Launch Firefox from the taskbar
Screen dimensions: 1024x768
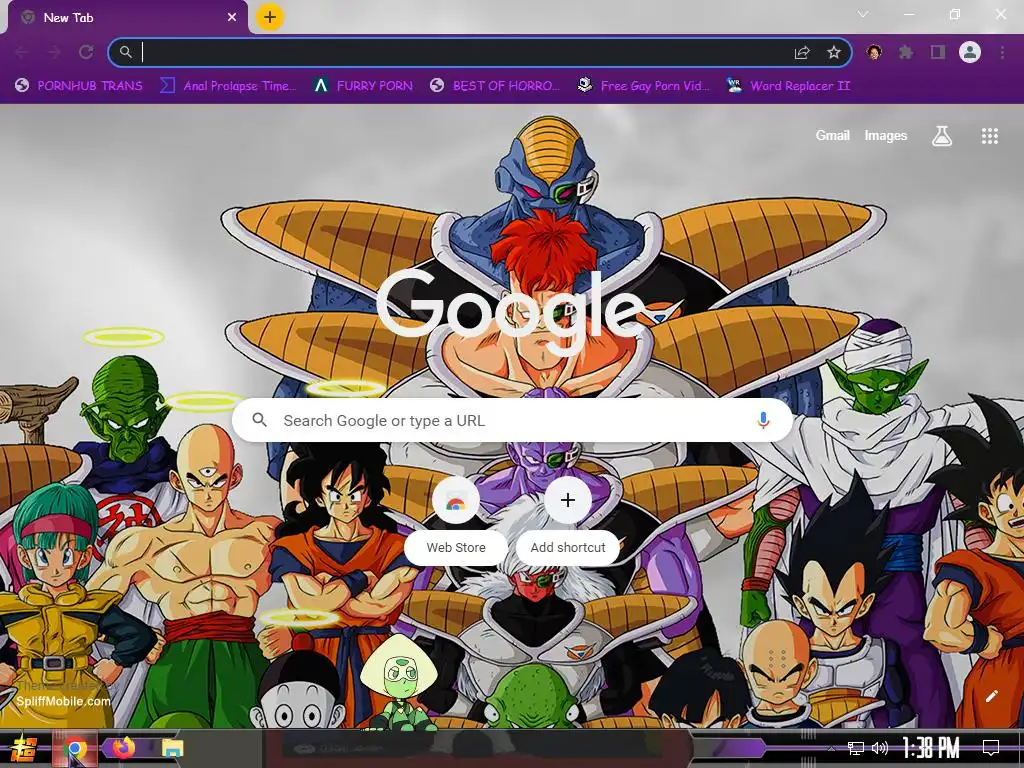pyautogui.click(x=123, y=747)
